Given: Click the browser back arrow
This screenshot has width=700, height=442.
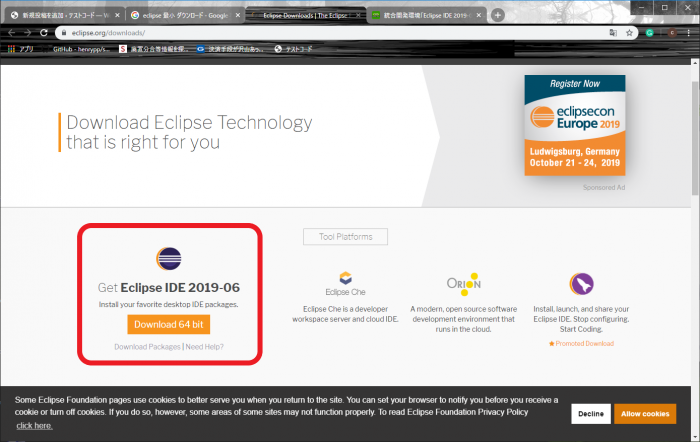Looking at the screenshot, I should (12, 33).
